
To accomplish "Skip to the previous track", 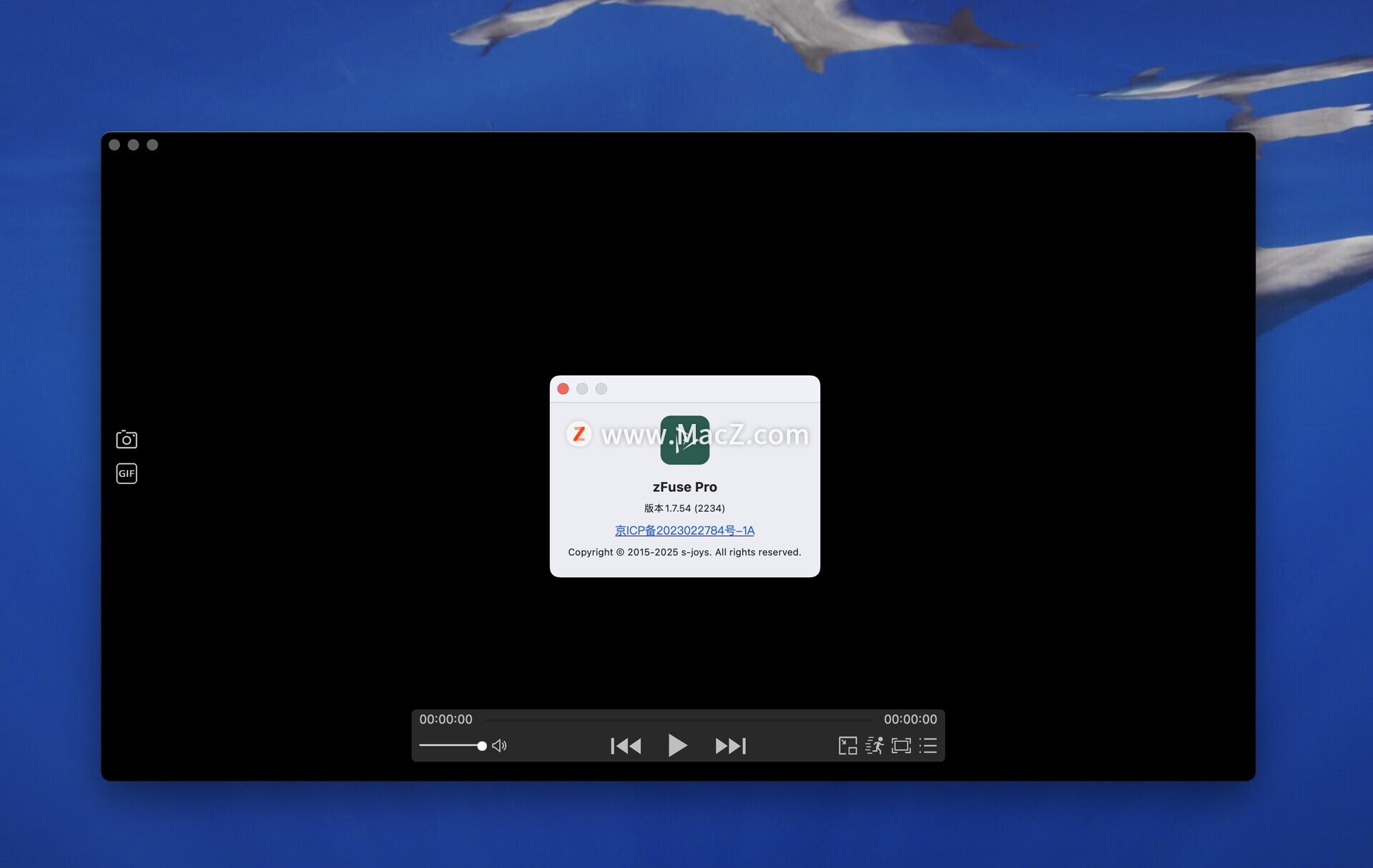I will [626, 746].
